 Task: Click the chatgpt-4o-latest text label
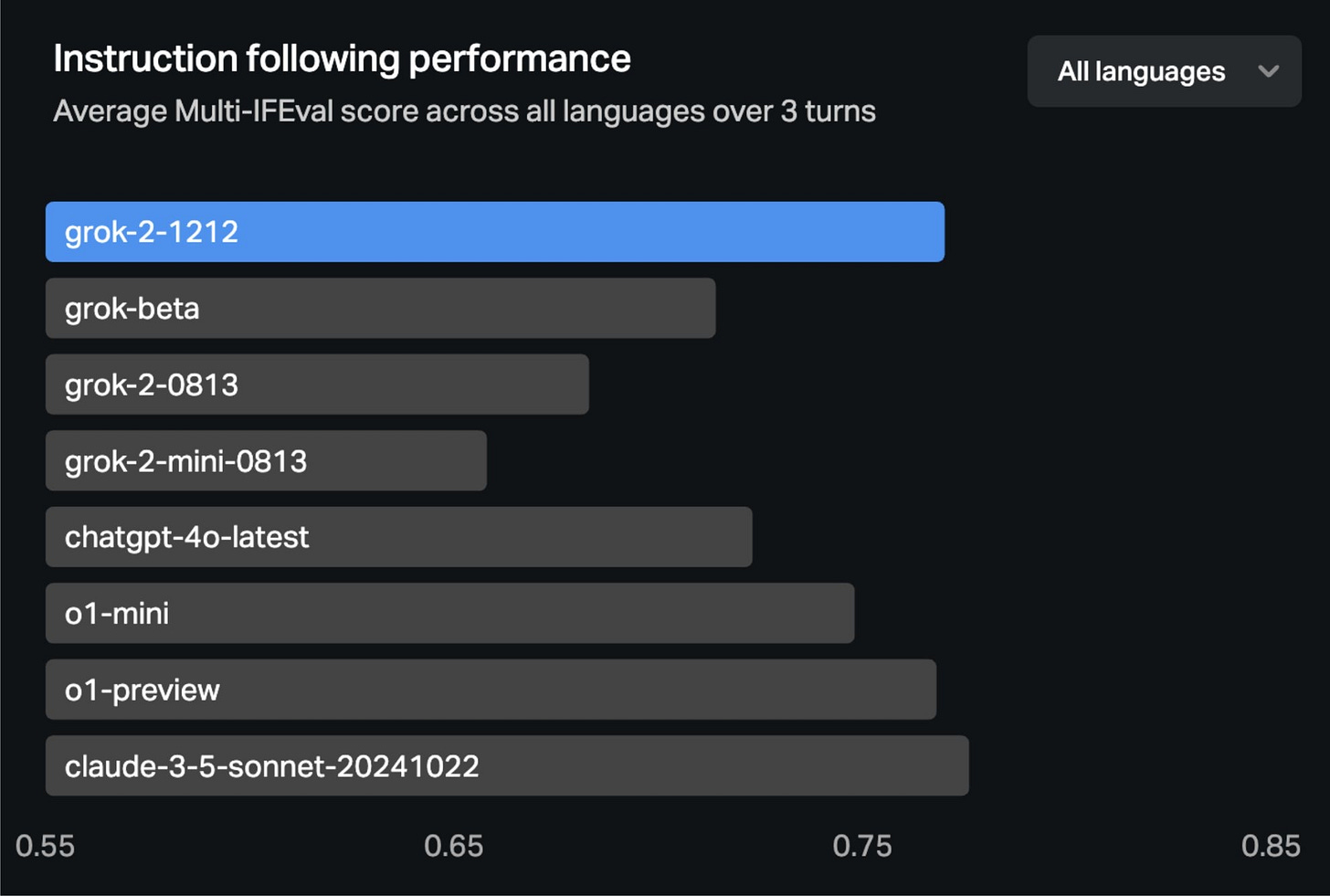pyautogui.click(x=187, y=537)
